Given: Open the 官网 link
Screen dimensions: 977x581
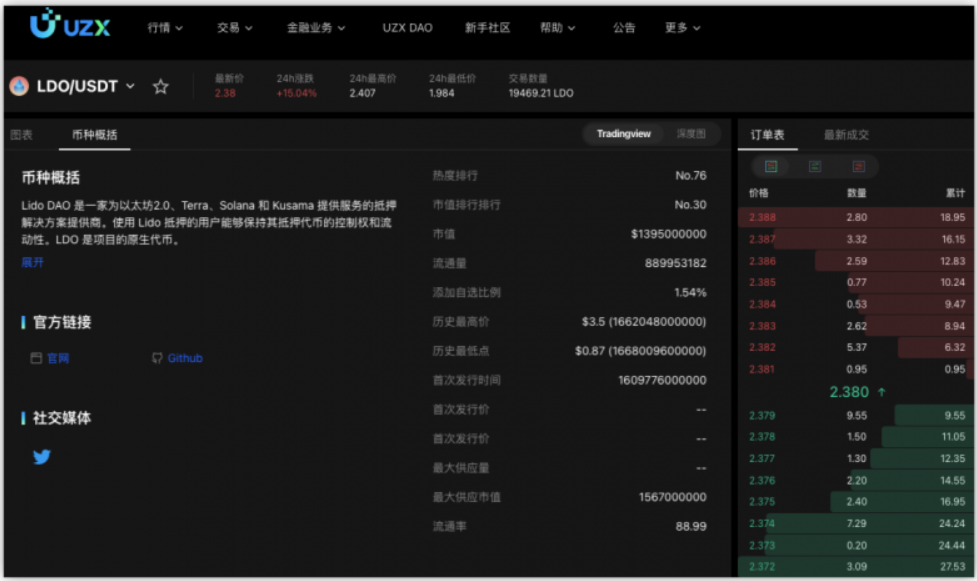Looking at the screenshot, I should point(57,358).
